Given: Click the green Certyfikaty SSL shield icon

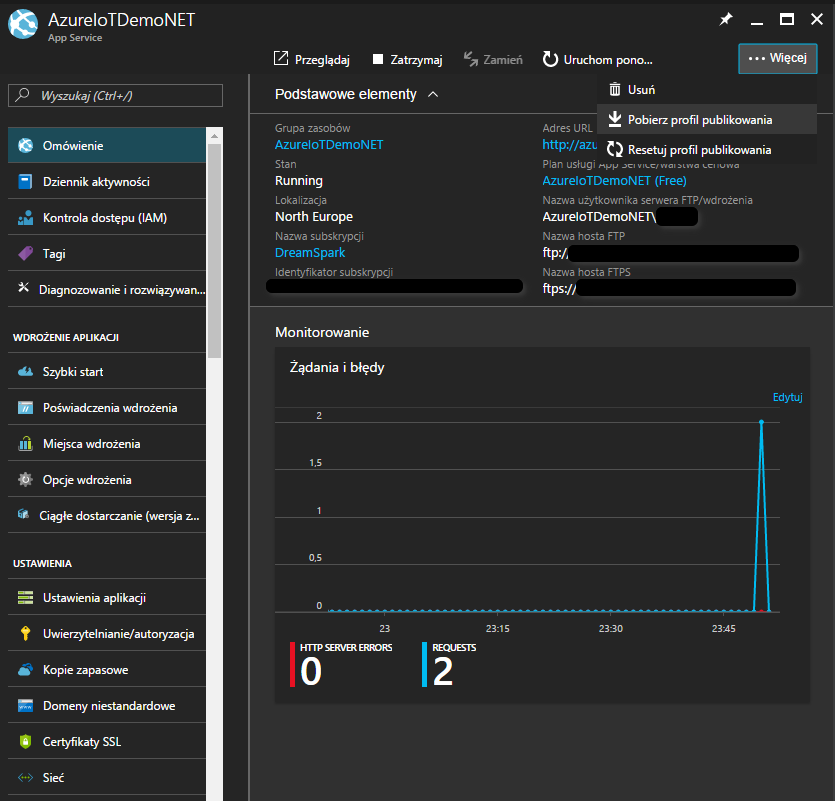Looking at the screenshot, I should 26,741.
